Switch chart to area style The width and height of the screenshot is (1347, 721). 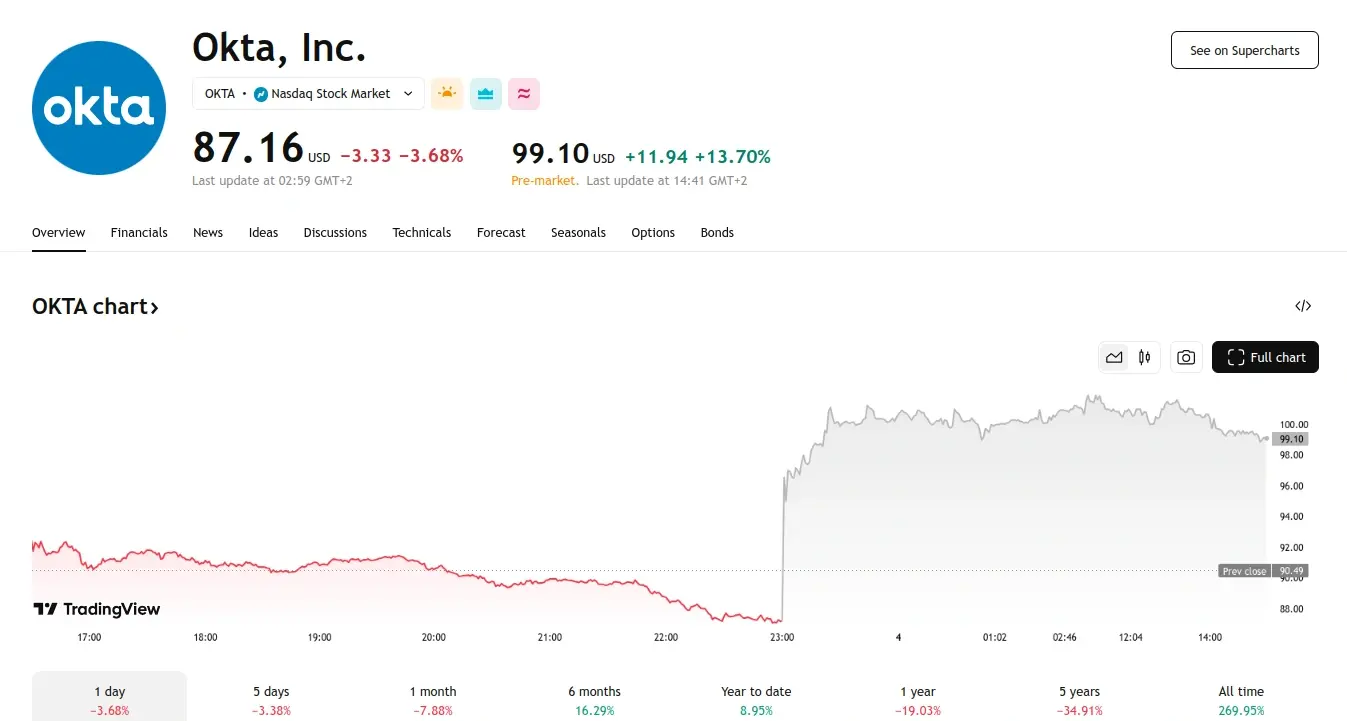1114,358
